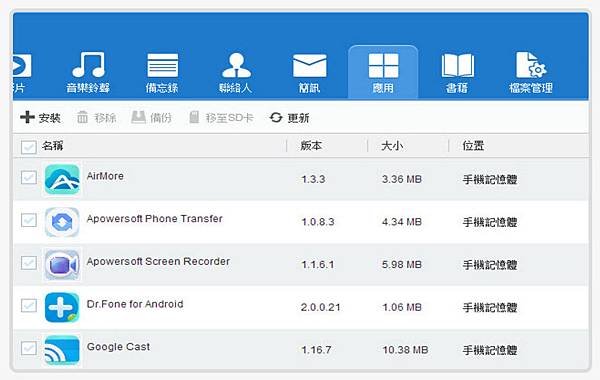This screenshot has width=600, height=380.
Task: Check the Apowersoft Phone Transfer checkbox
Action: 29,220
